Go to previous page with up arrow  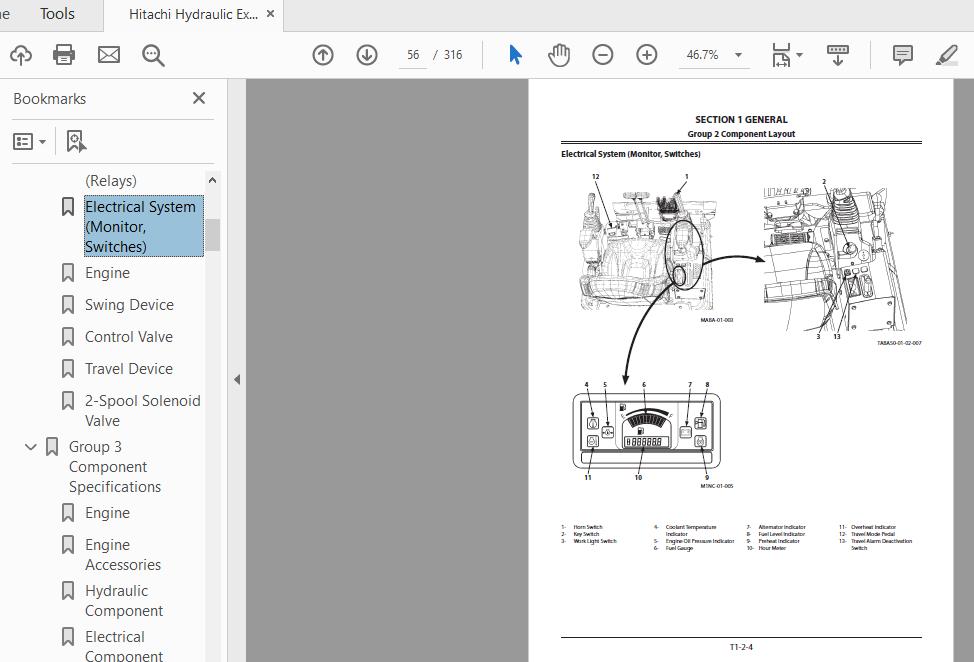click(x=322, y=55)
